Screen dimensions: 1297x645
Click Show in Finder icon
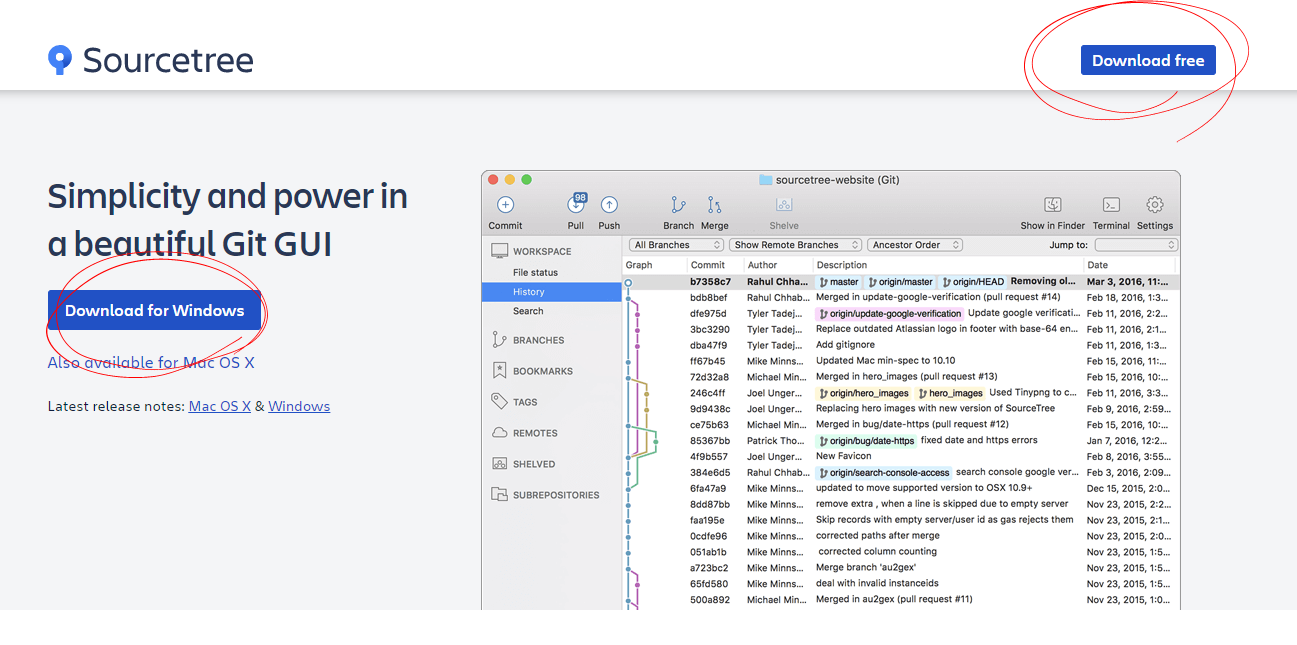(1053, 205)
